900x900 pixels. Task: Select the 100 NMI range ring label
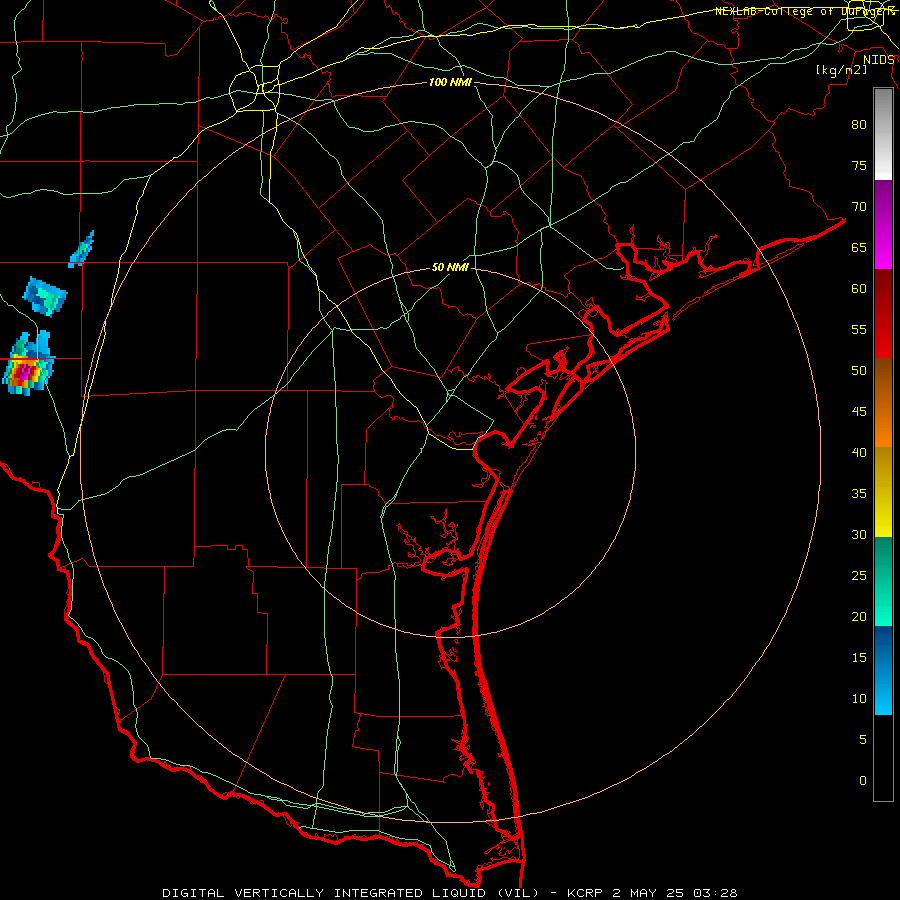(x=450, y=82)
